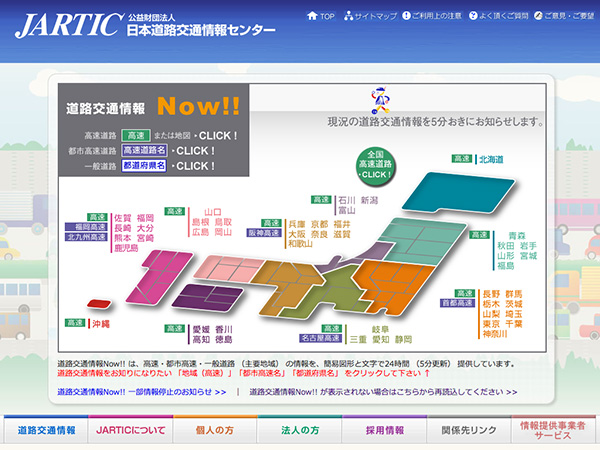600x450 pixels.
Task: Open the ご利用上の注意 notice link
Action: pyautogui.click(x=432, y=16)
